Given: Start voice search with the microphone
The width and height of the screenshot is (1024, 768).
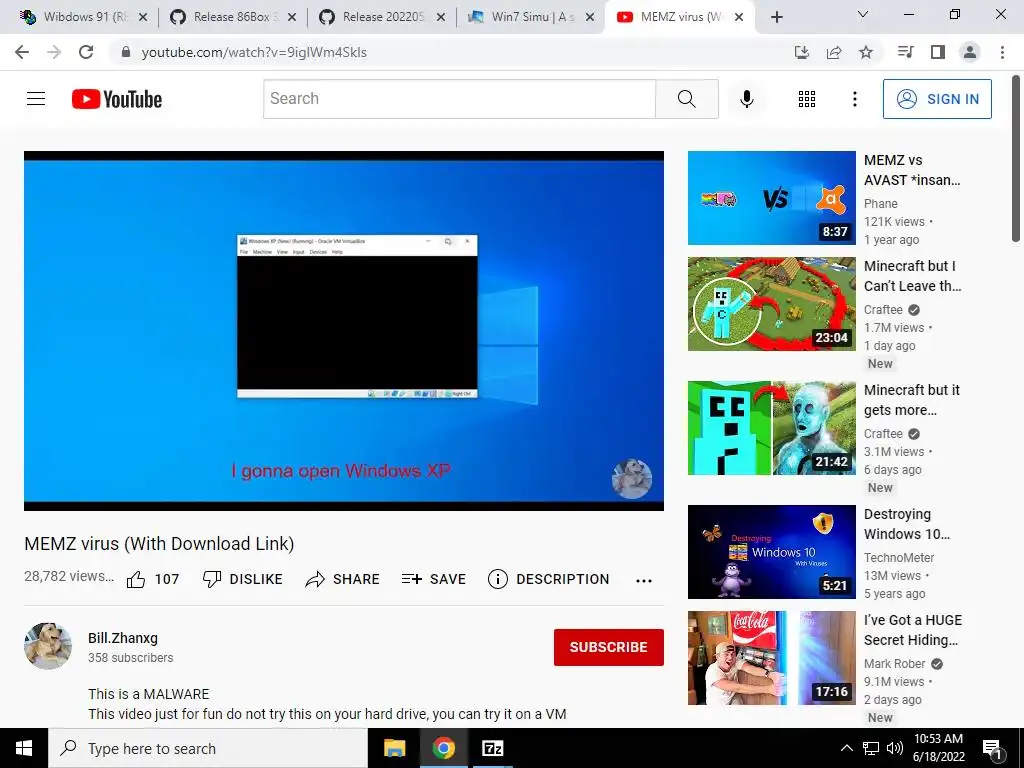Looking at the screenshot, I should [x=746, y=99].
